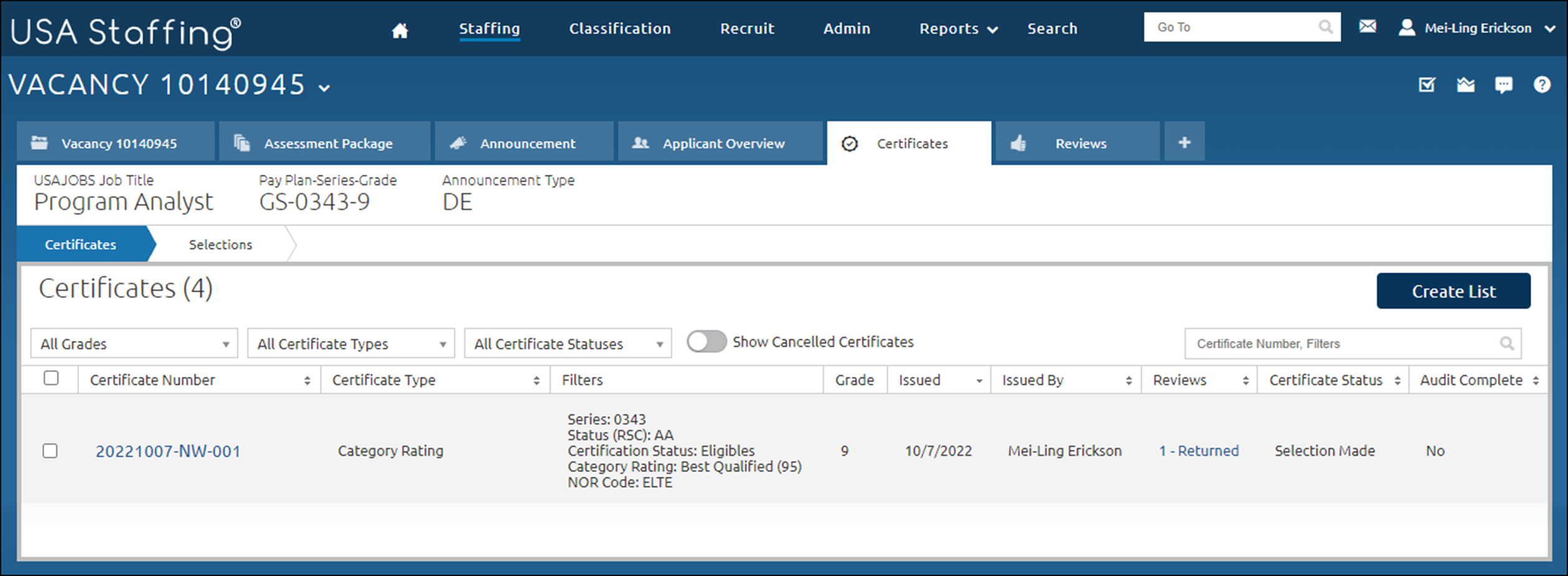Click the Audit Complete No value
The image size is (1568, 576).
tap(1435, 450)
